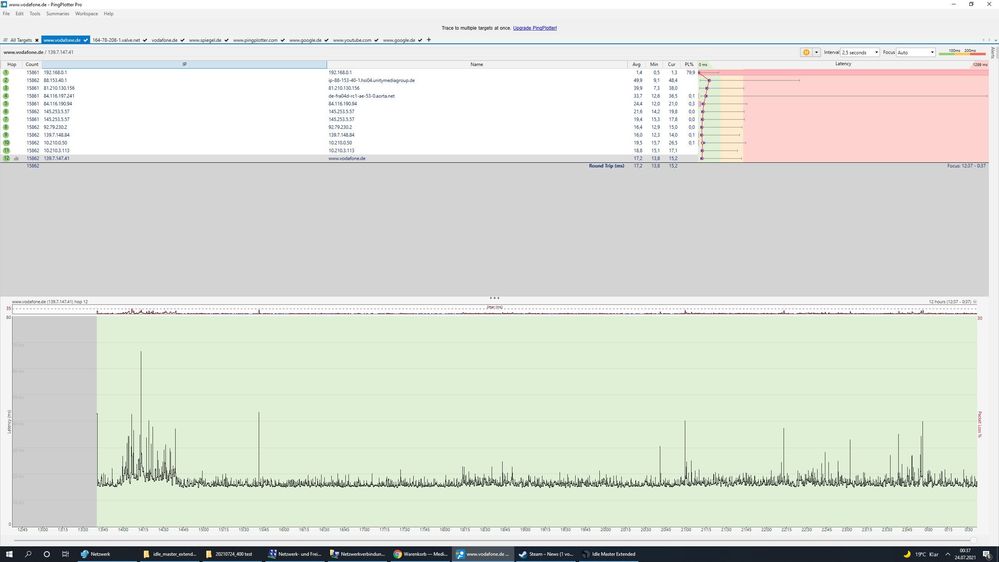Open the Help menu
Image resolution: width=999 pixels, height=562 pixels.
[x=108, y=13]
